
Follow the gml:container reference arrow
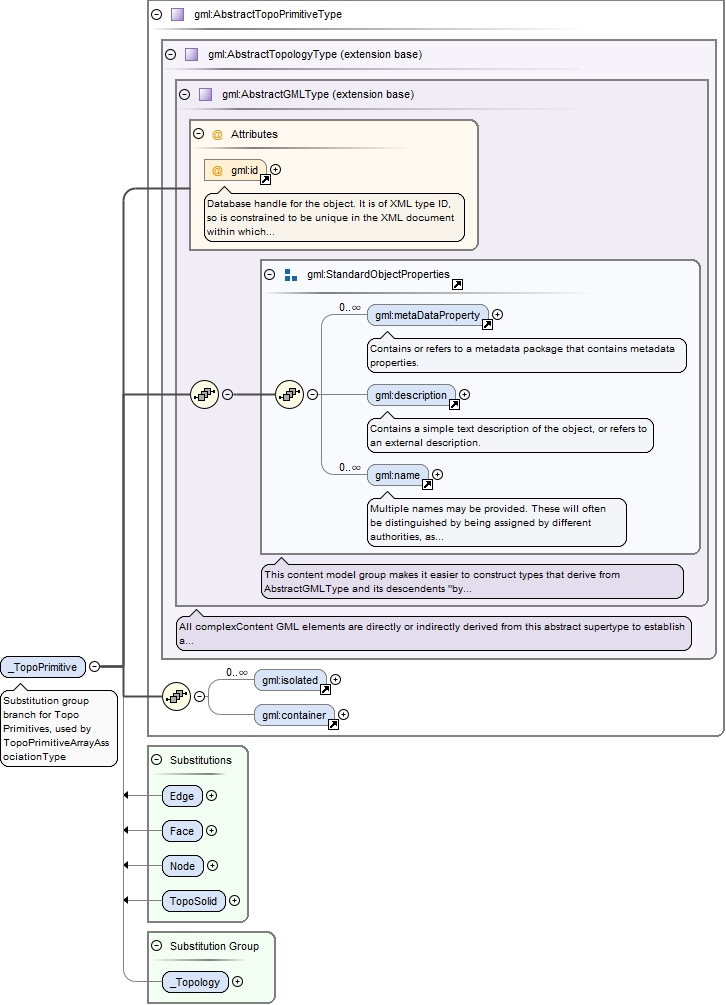point(333,724)
